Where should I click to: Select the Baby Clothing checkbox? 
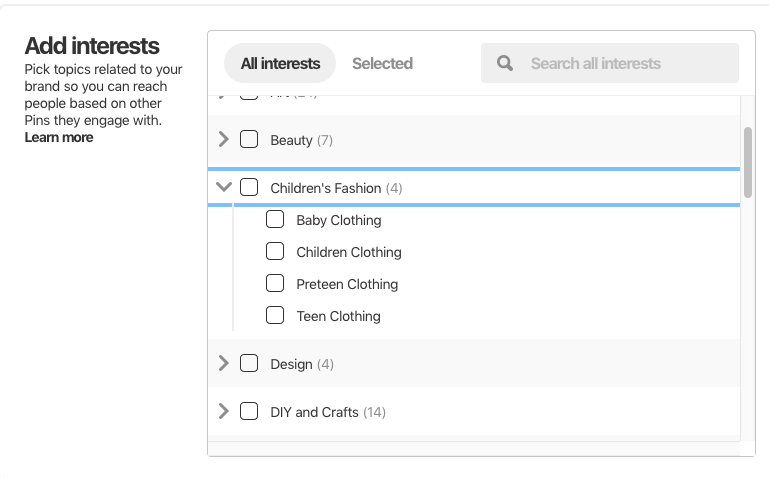(275, 219)
